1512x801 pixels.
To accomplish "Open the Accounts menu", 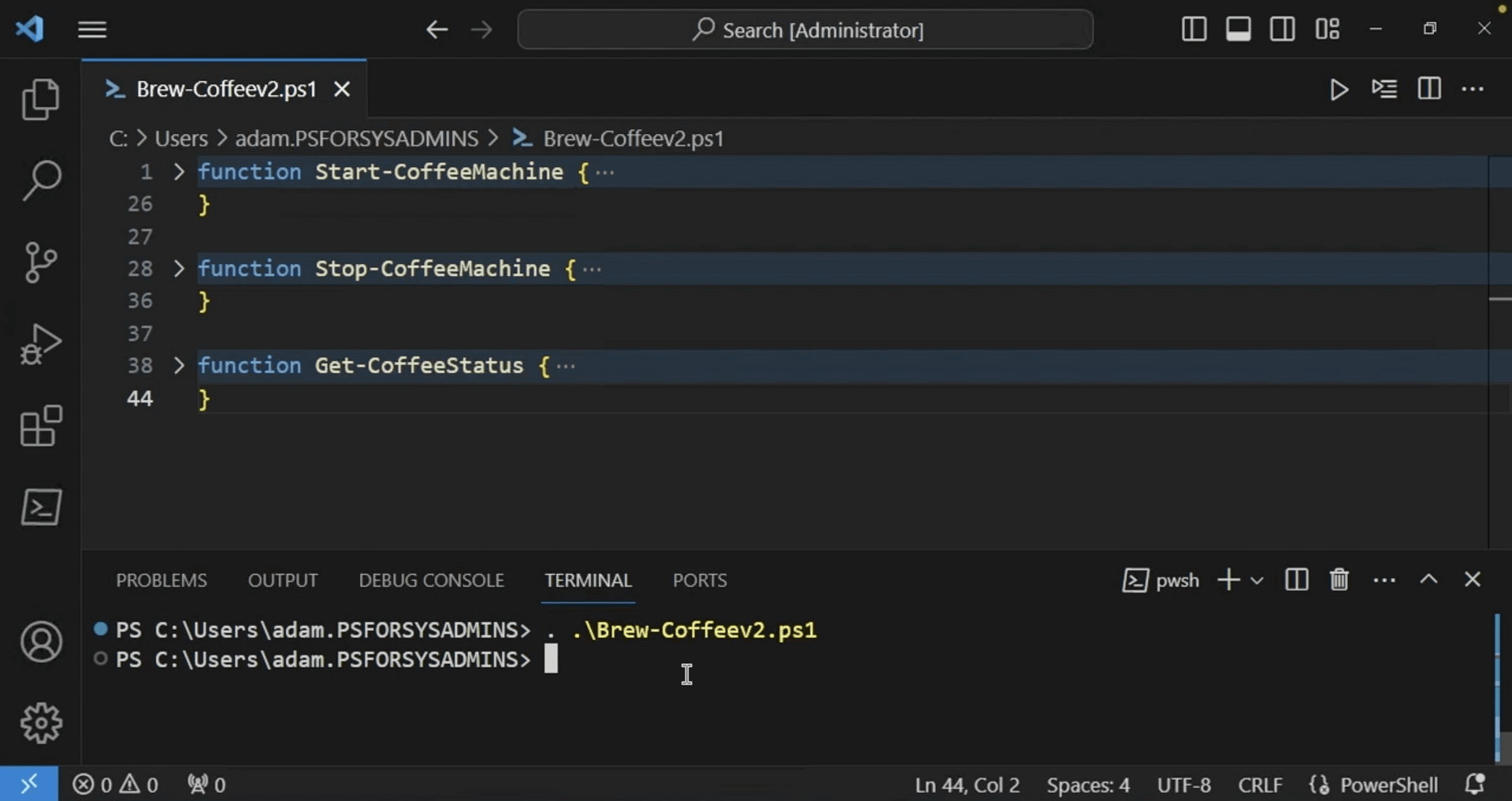I will pos(41,642).
